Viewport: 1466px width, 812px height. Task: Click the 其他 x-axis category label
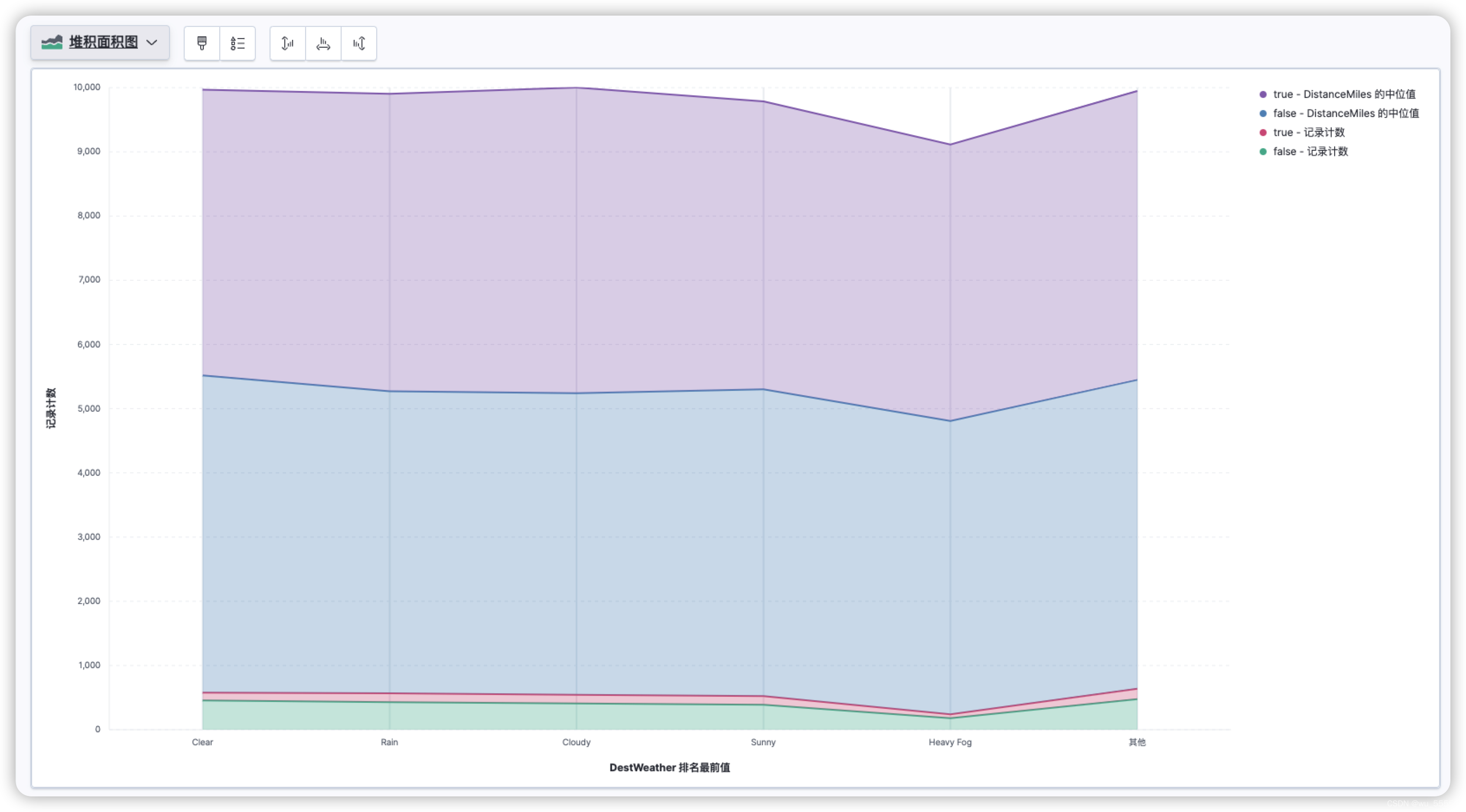(1137, 742)
